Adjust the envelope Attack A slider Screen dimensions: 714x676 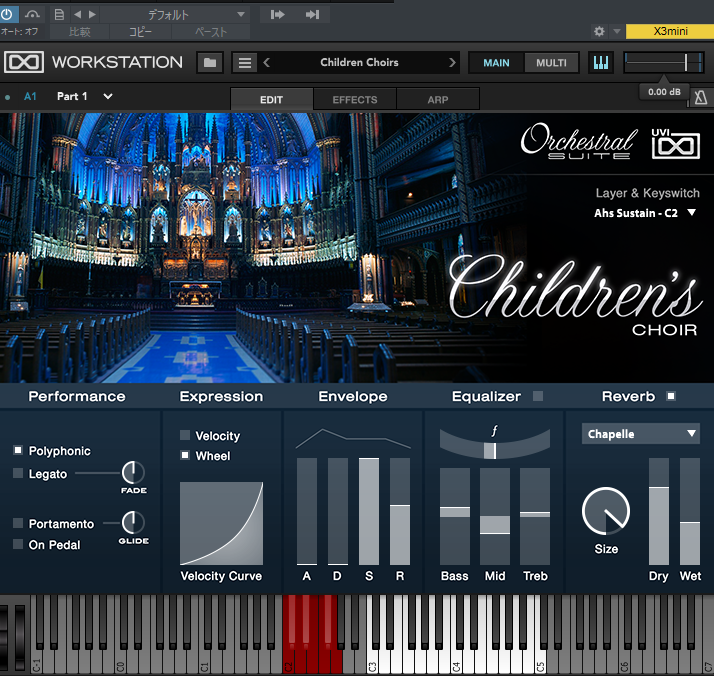(306, 511)
